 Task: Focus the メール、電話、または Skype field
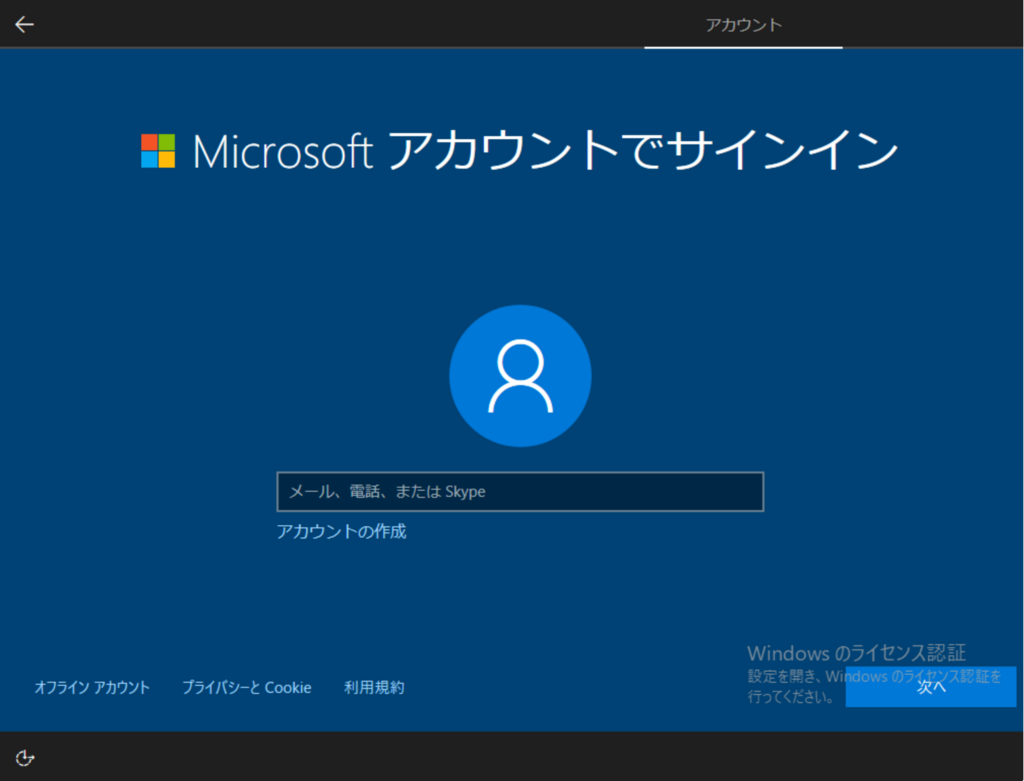(520, 491)
